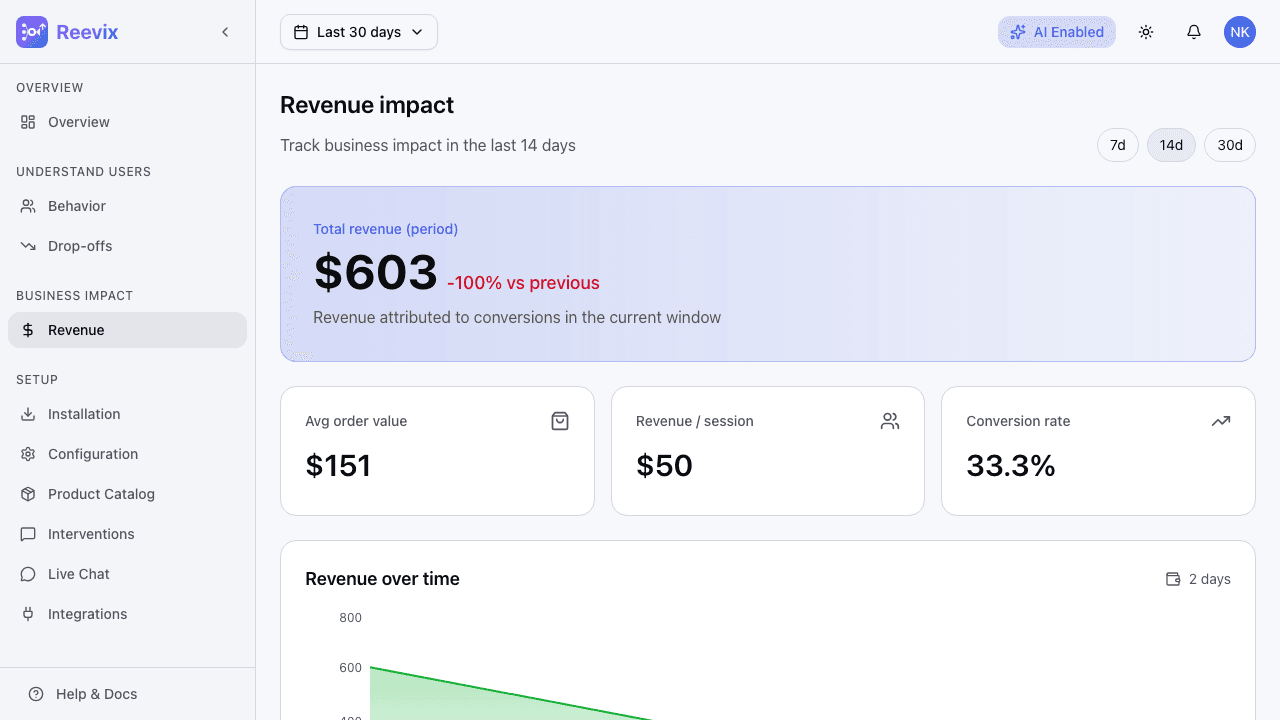Open the notification bell

pyautogui.click(x=1193, y=31)
